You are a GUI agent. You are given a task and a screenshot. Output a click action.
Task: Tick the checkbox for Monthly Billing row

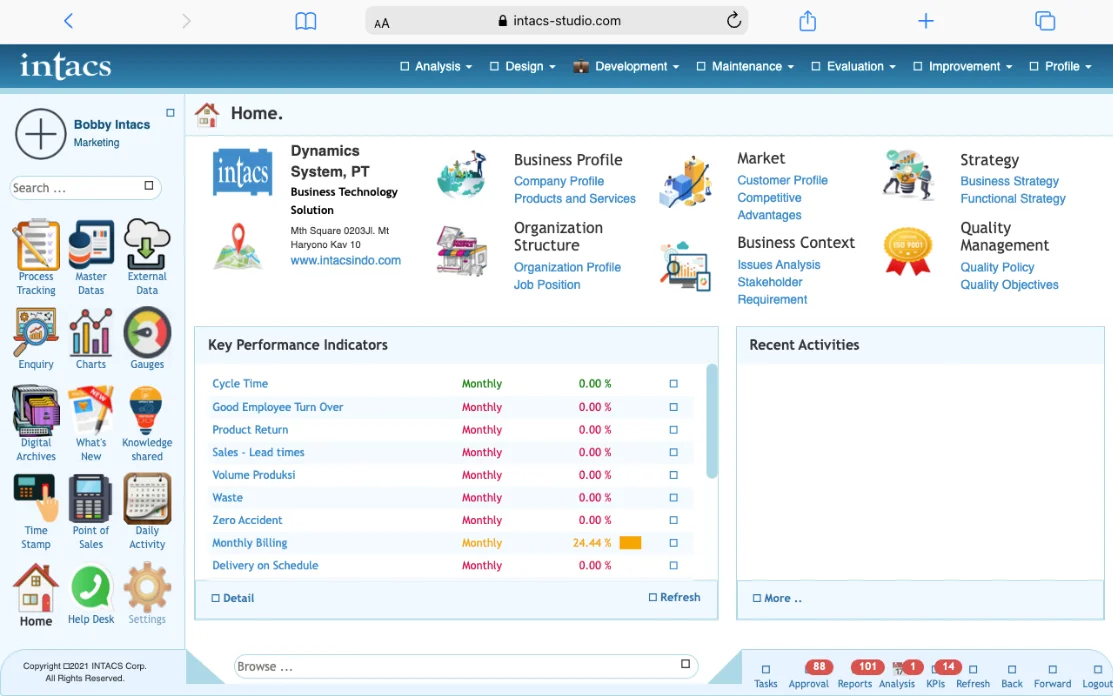[x=673, y=543]
